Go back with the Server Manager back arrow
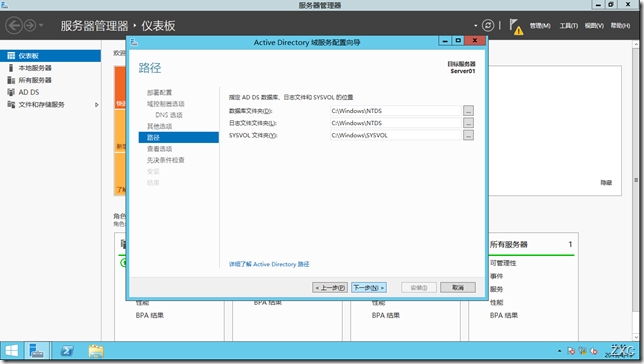 [x=14, y=25]
